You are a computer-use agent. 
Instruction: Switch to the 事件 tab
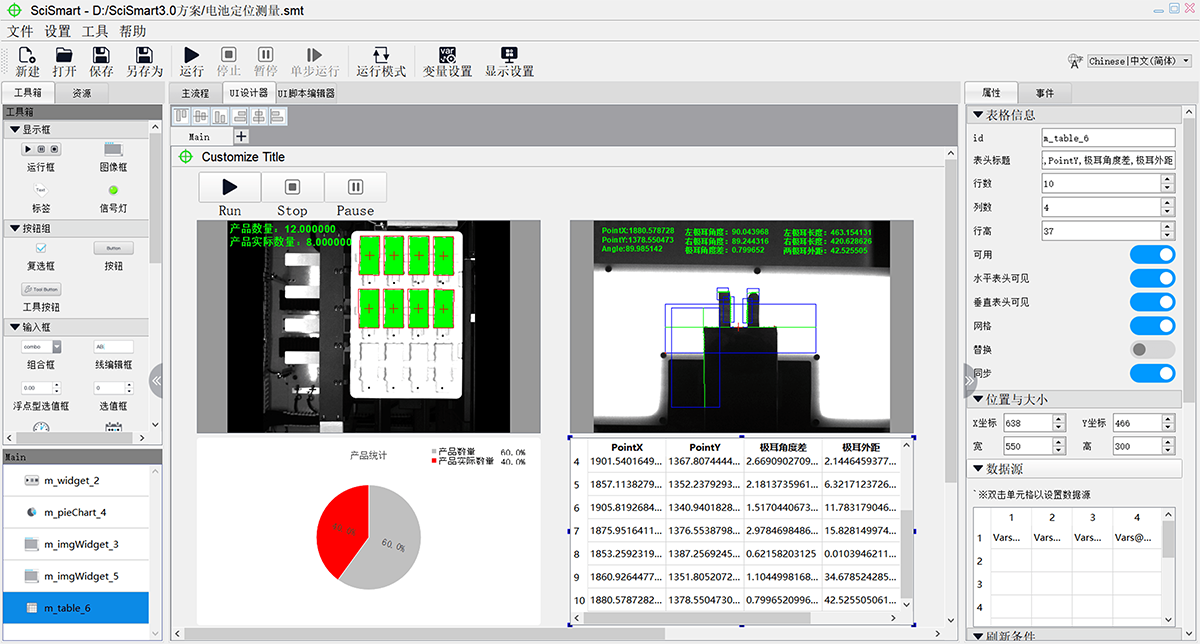coord(1044,92)
